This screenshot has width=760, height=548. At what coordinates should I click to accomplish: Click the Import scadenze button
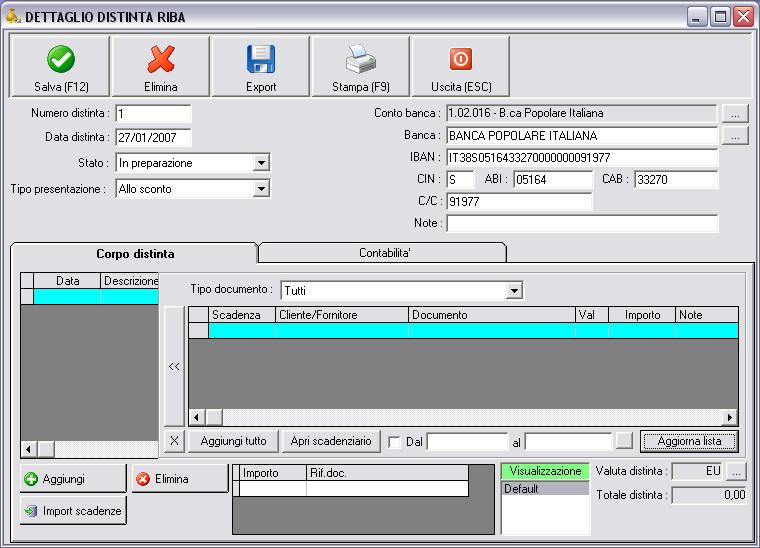click(73, 511)
